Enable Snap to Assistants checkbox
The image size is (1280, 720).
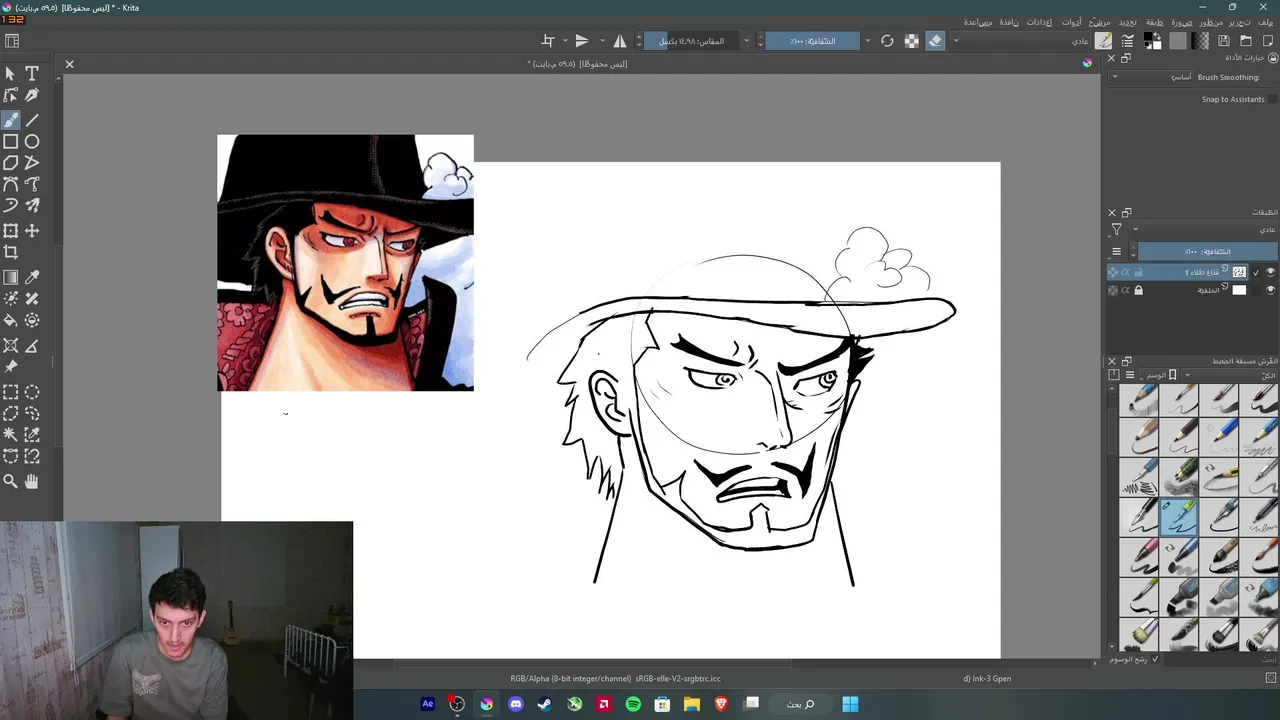[1273, 99]
